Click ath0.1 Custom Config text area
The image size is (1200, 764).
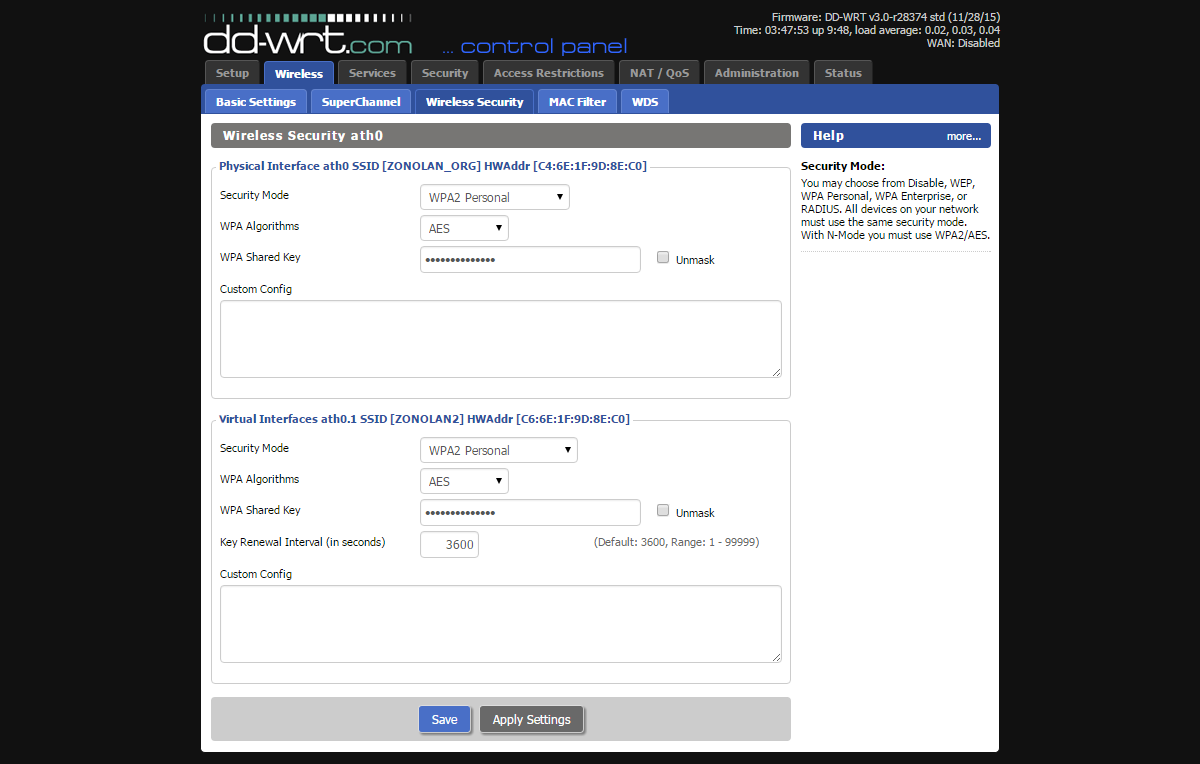coord(501,624)
